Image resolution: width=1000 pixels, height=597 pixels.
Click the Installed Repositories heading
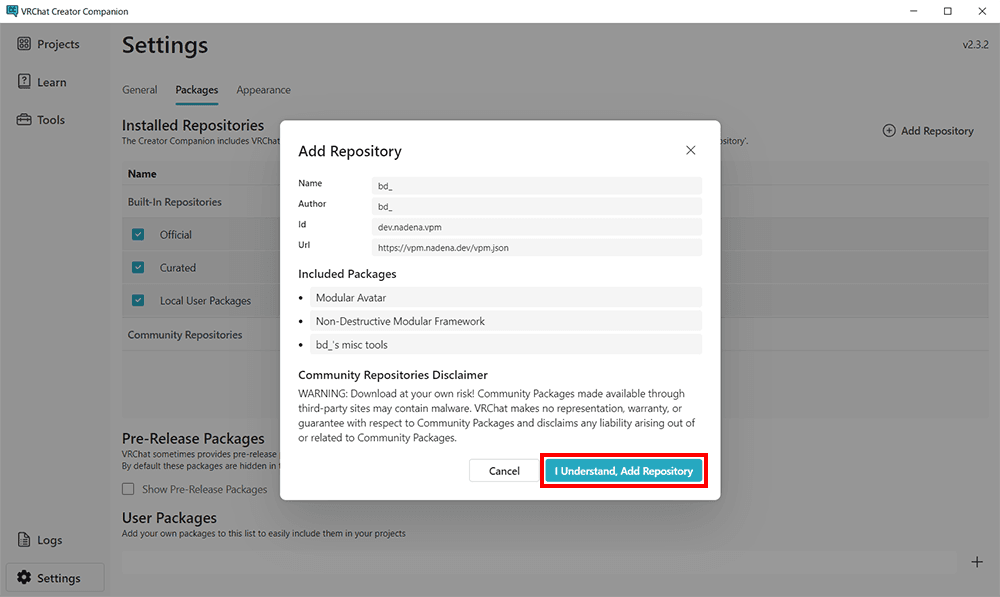point(193,125)
